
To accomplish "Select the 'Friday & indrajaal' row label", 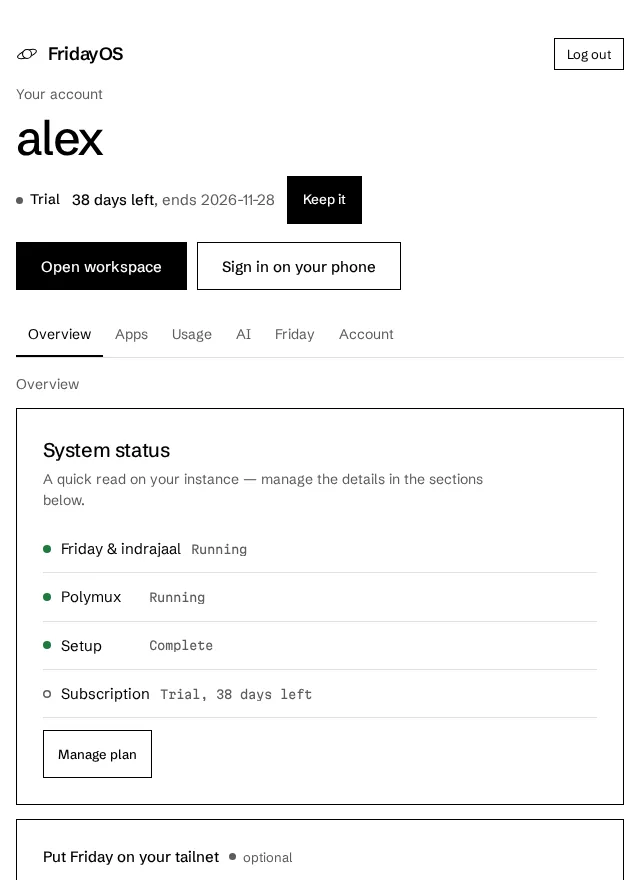I will pos(121,549).
